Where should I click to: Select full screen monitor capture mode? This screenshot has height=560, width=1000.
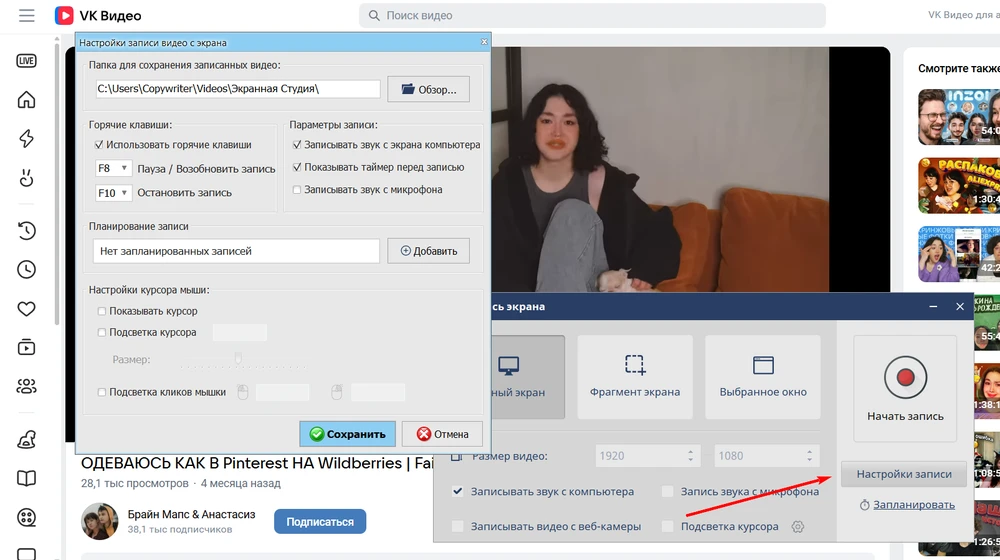tap(528, 377)
